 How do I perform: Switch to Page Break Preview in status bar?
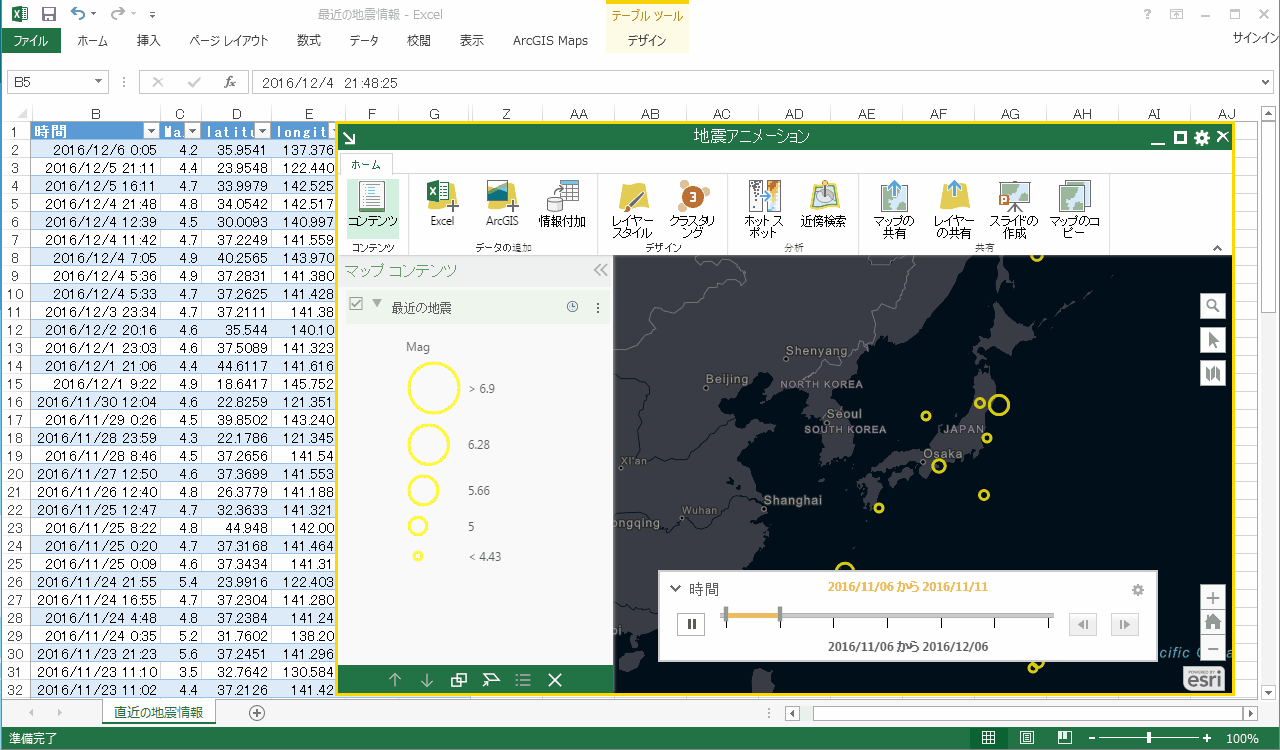1063,738
